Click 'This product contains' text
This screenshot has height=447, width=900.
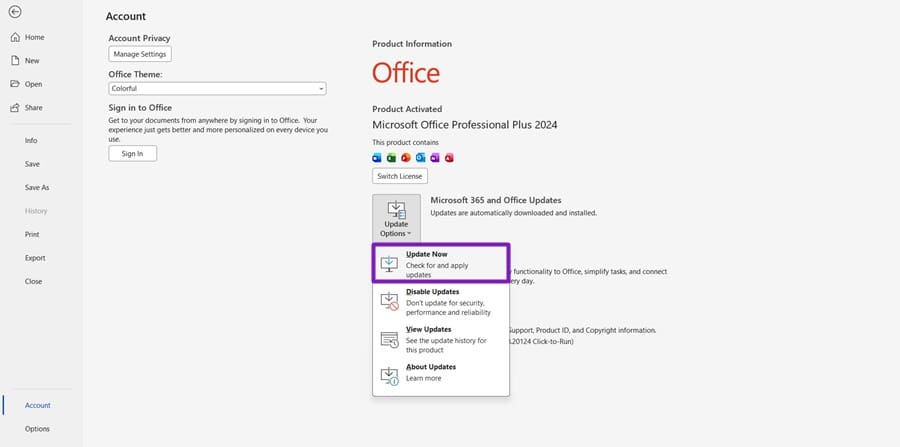tap(405, 142)
